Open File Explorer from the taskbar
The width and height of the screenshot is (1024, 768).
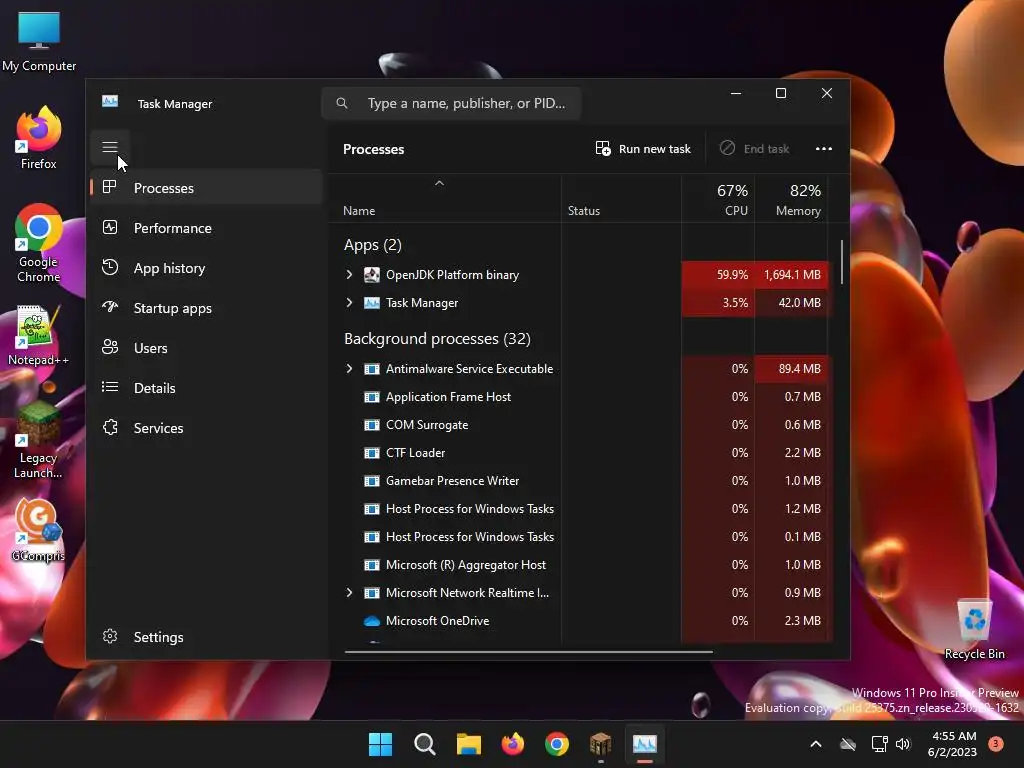(468, 744)
